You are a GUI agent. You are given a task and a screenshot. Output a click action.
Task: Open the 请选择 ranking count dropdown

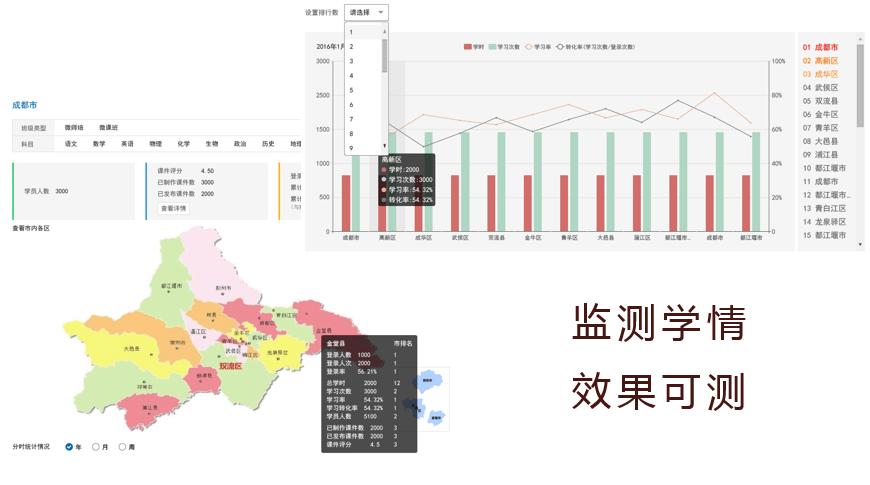(366, 12)
